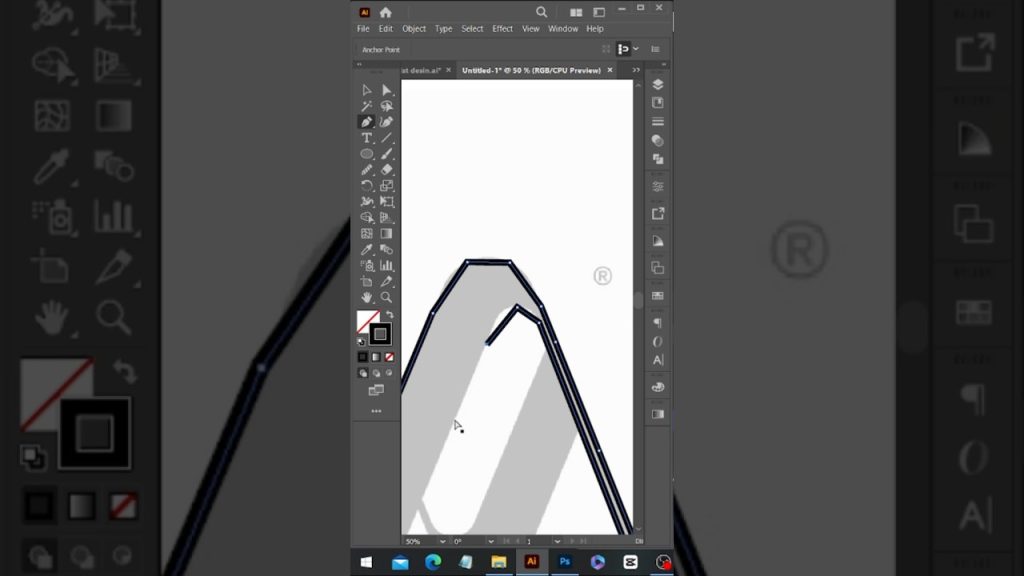Image resolution: width=1024 pixels, height=576 pixels.
Task: Activate the Paintbrush tool
Action: [388, 153]
